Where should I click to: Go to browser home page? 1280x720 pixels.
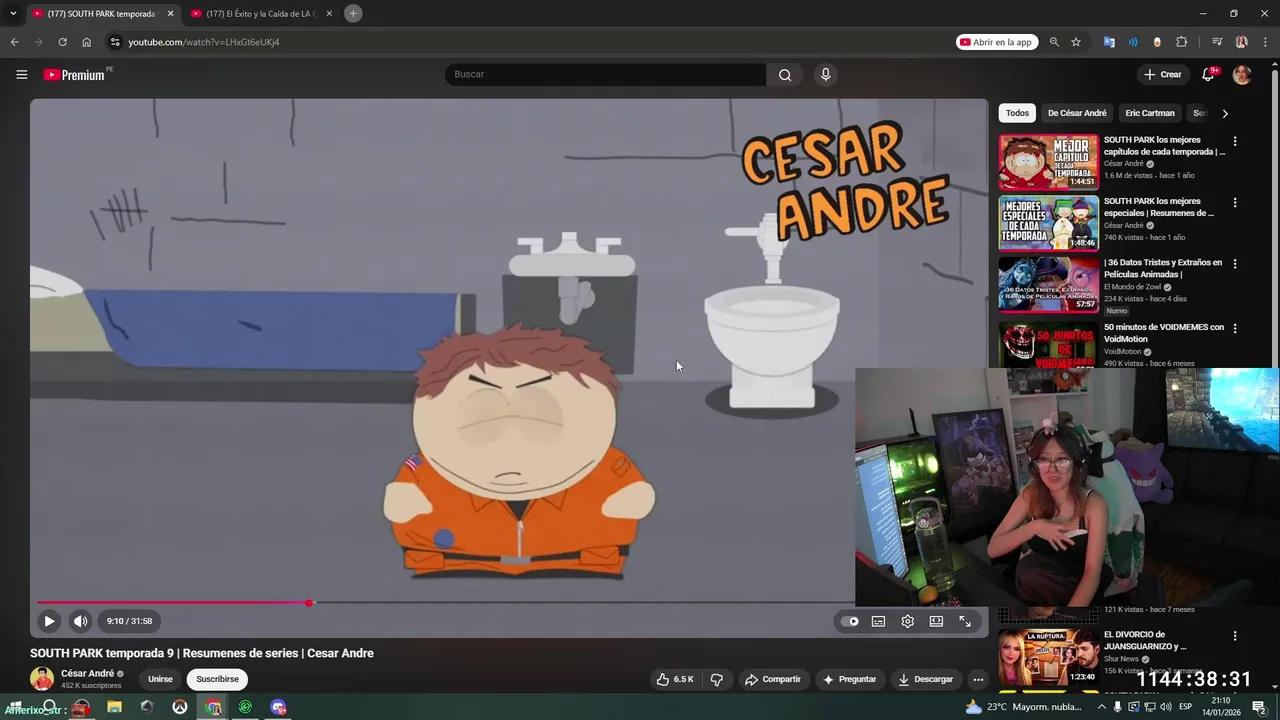(x=87, y=42)
